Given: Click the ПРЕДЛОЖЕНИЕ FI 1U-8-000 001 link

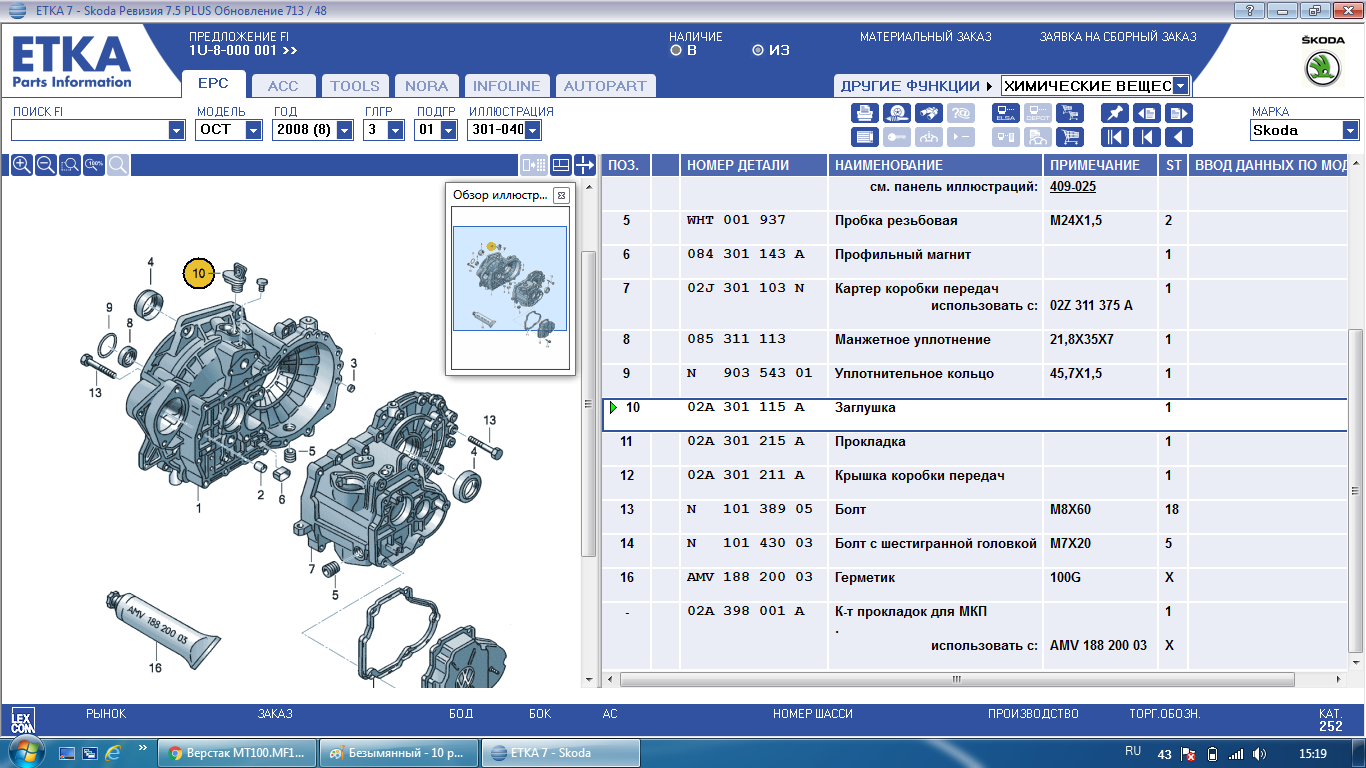Looking at the screenshot, I should [x=243, y=50].
